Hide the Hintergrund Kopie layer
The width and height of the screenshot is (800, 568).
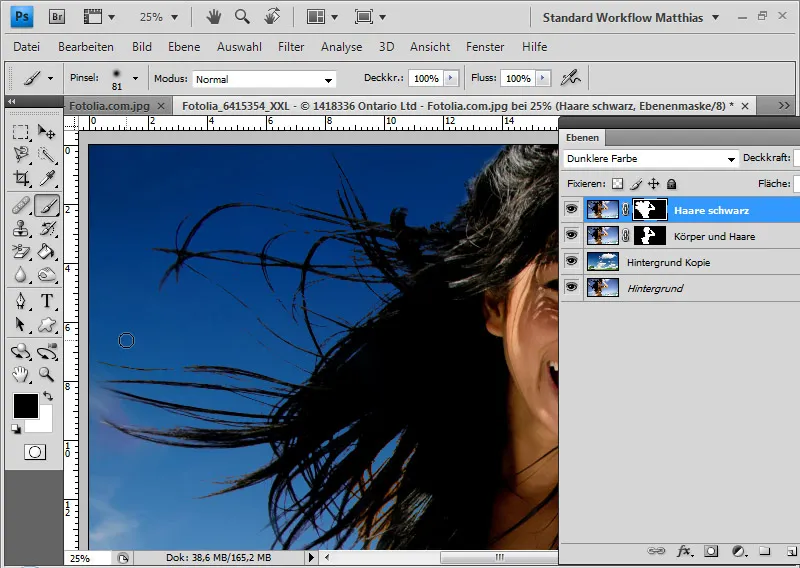point(571,261)
